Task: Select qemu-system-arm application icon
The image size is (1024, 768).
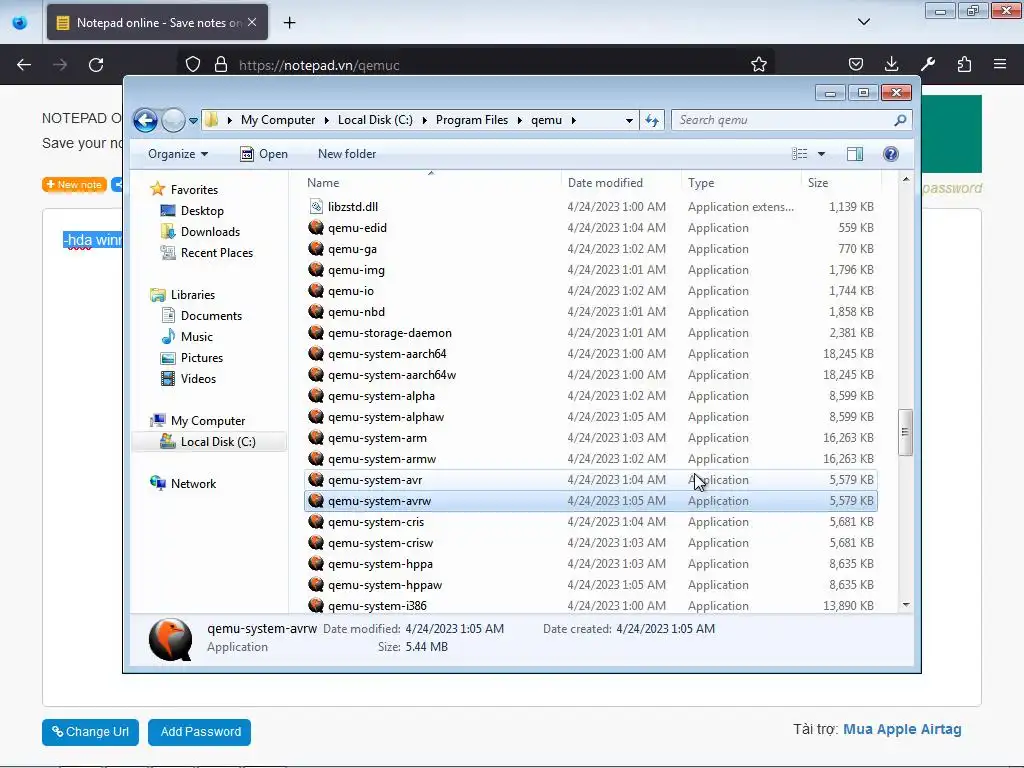Action: point(316,438)
